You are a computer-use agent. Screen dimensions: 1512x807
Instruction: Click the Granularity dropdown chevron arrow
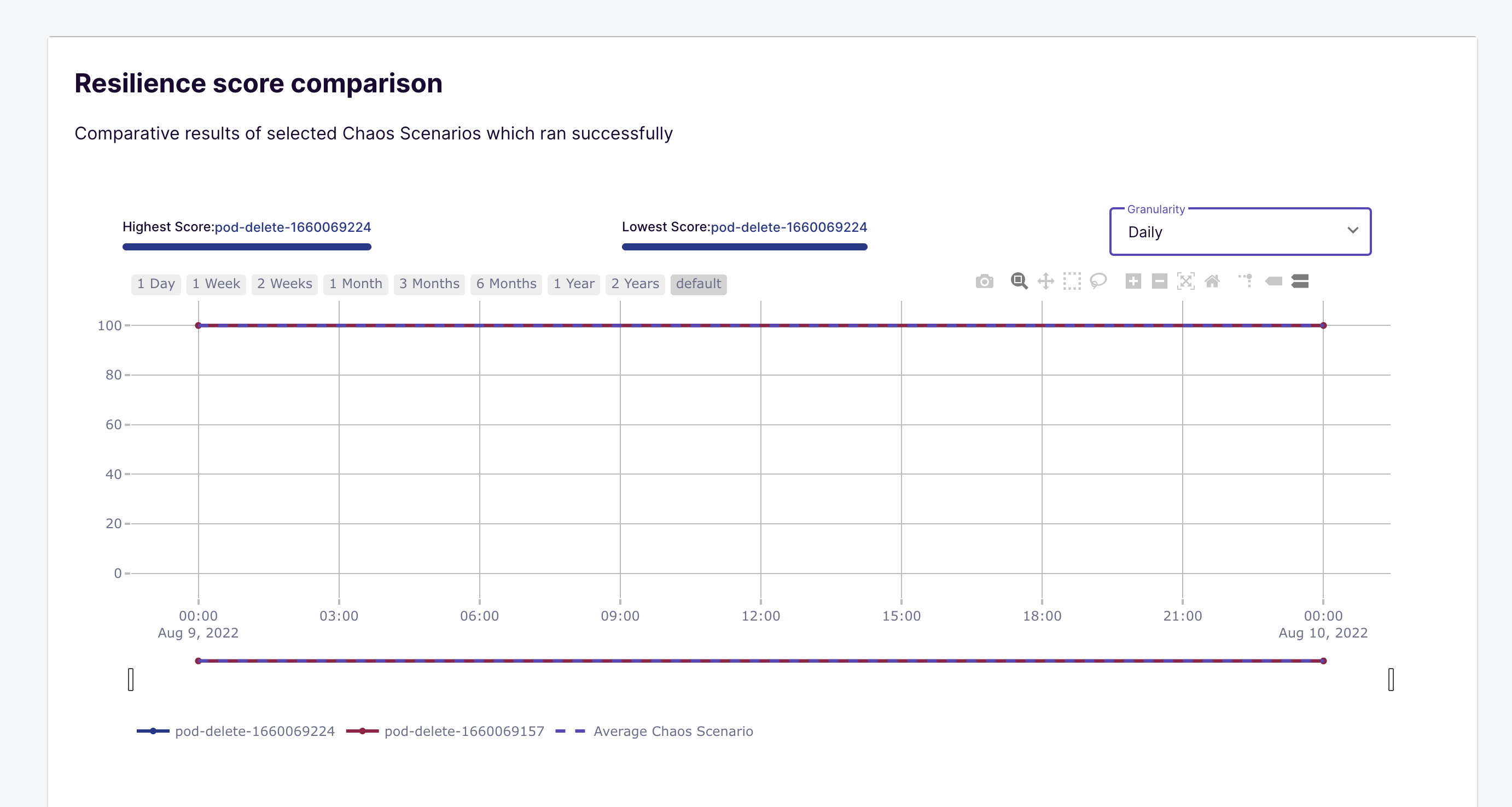coord(1352,231)
